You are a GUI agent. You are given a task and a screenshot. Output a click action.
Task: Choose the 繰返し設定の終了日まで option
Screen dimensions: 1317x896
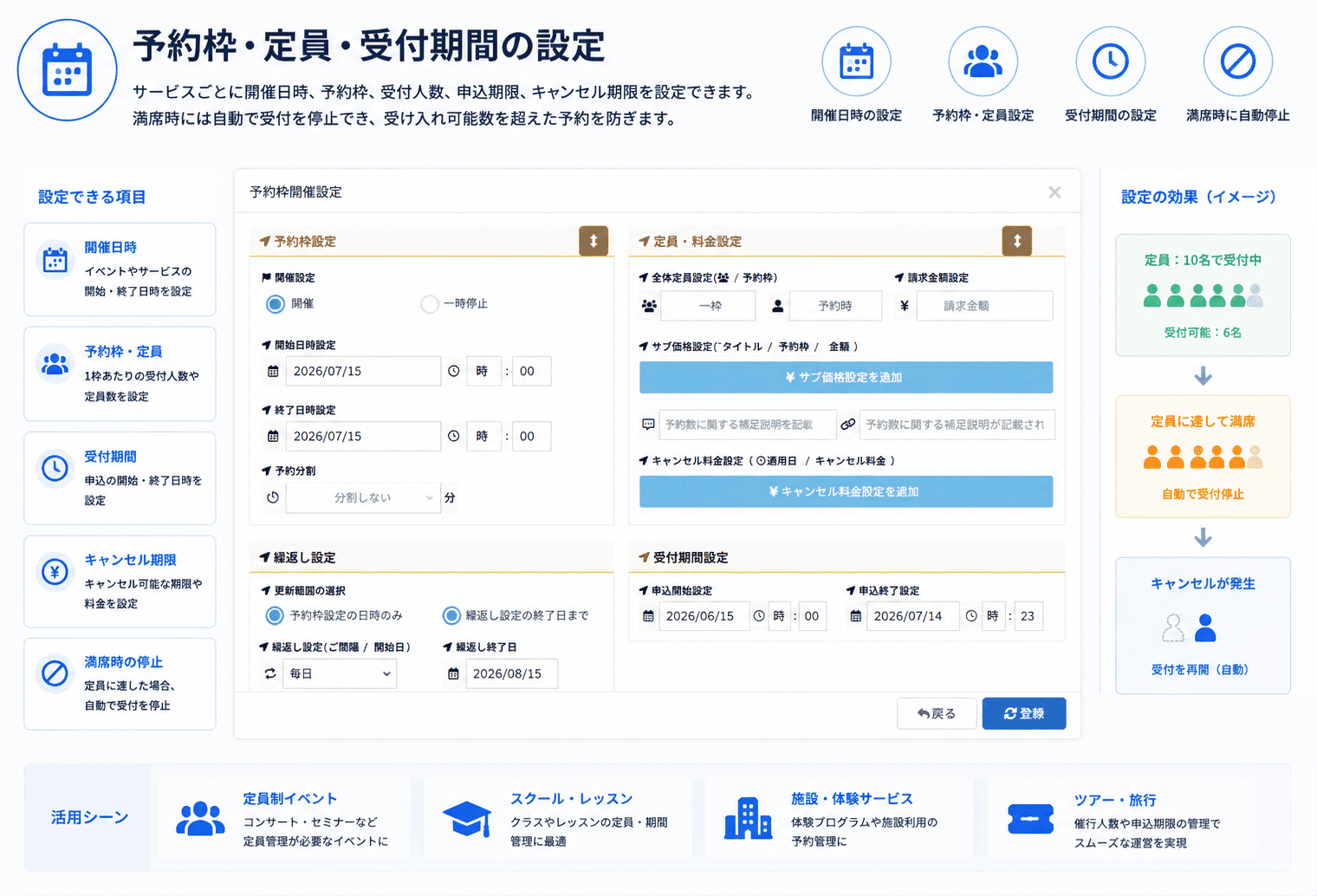[x=451, y=615]
